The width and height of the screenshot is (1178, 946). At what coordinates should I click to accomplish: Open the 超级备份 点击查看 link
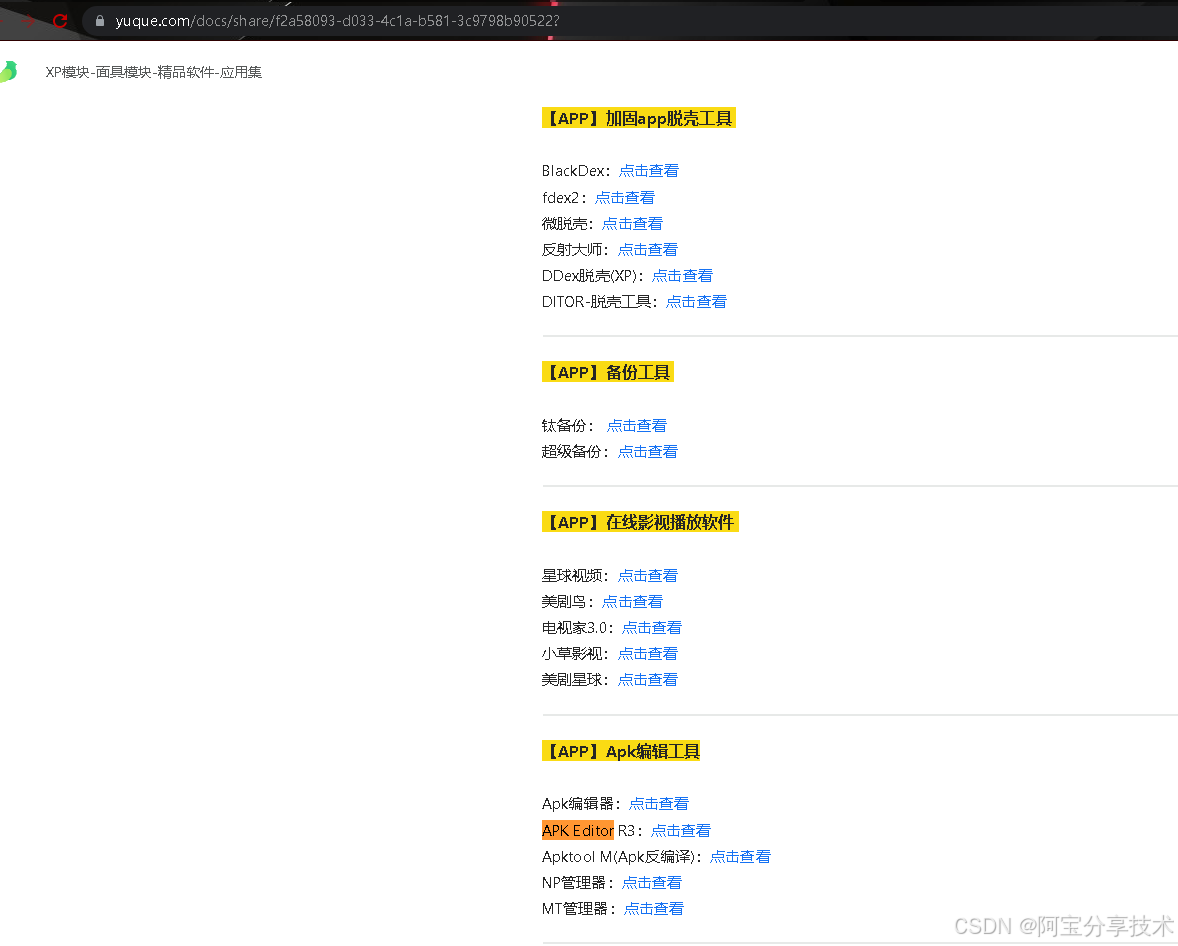pyautogui.click(x=648, y=452)
